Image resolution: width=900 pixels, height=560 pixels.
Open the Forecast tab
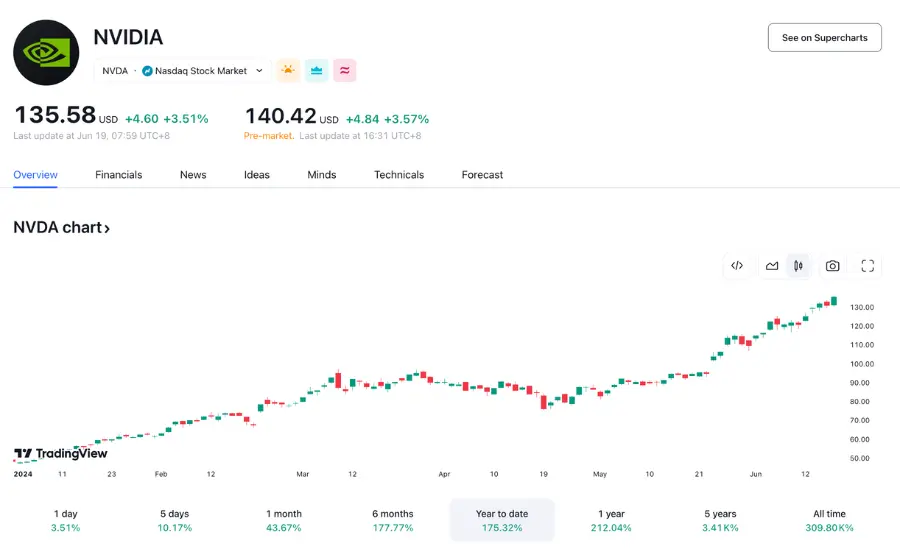[x=482, y=175]
